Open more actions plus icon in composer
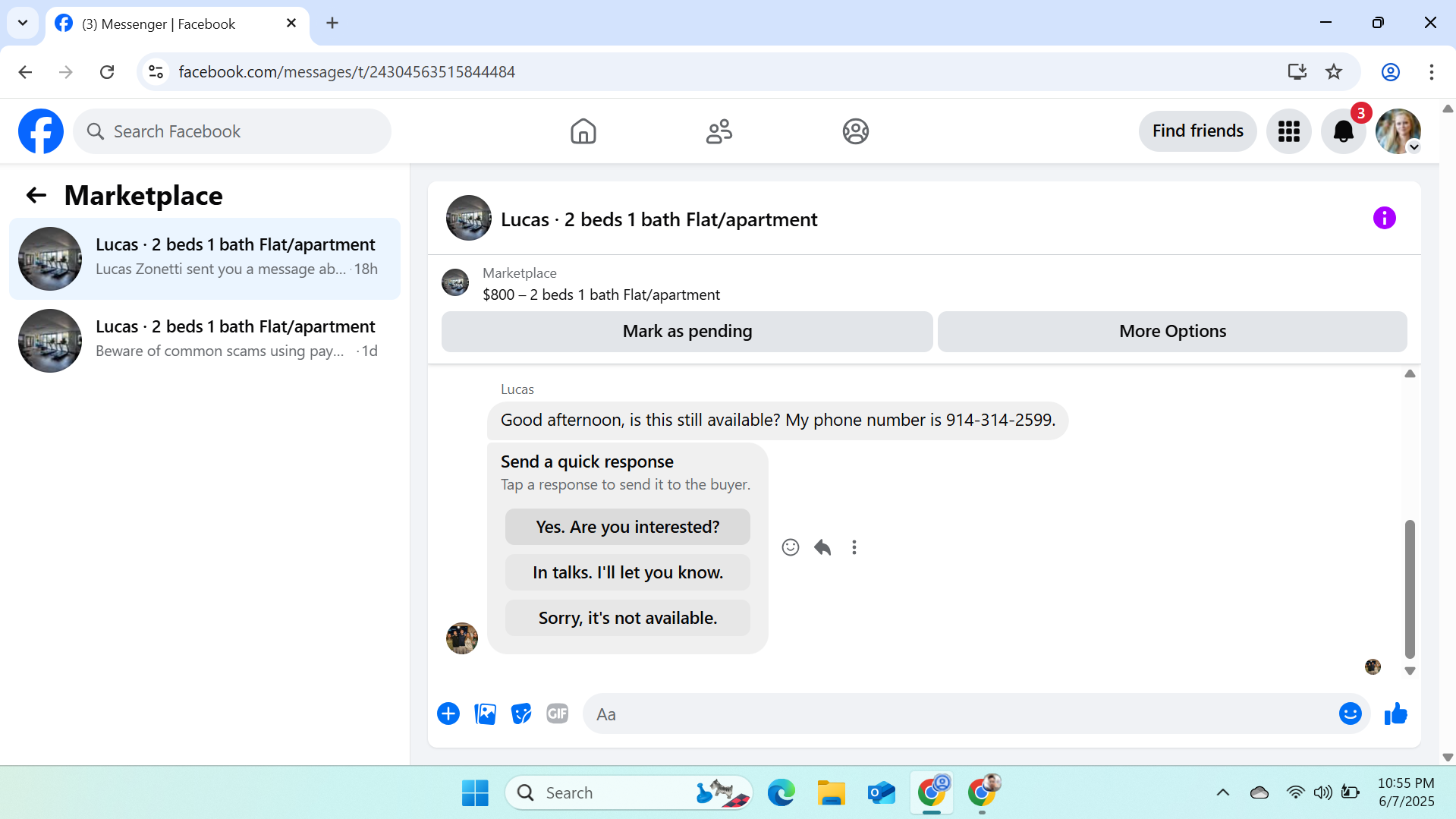1456x819 pixels. coord(448,713)
